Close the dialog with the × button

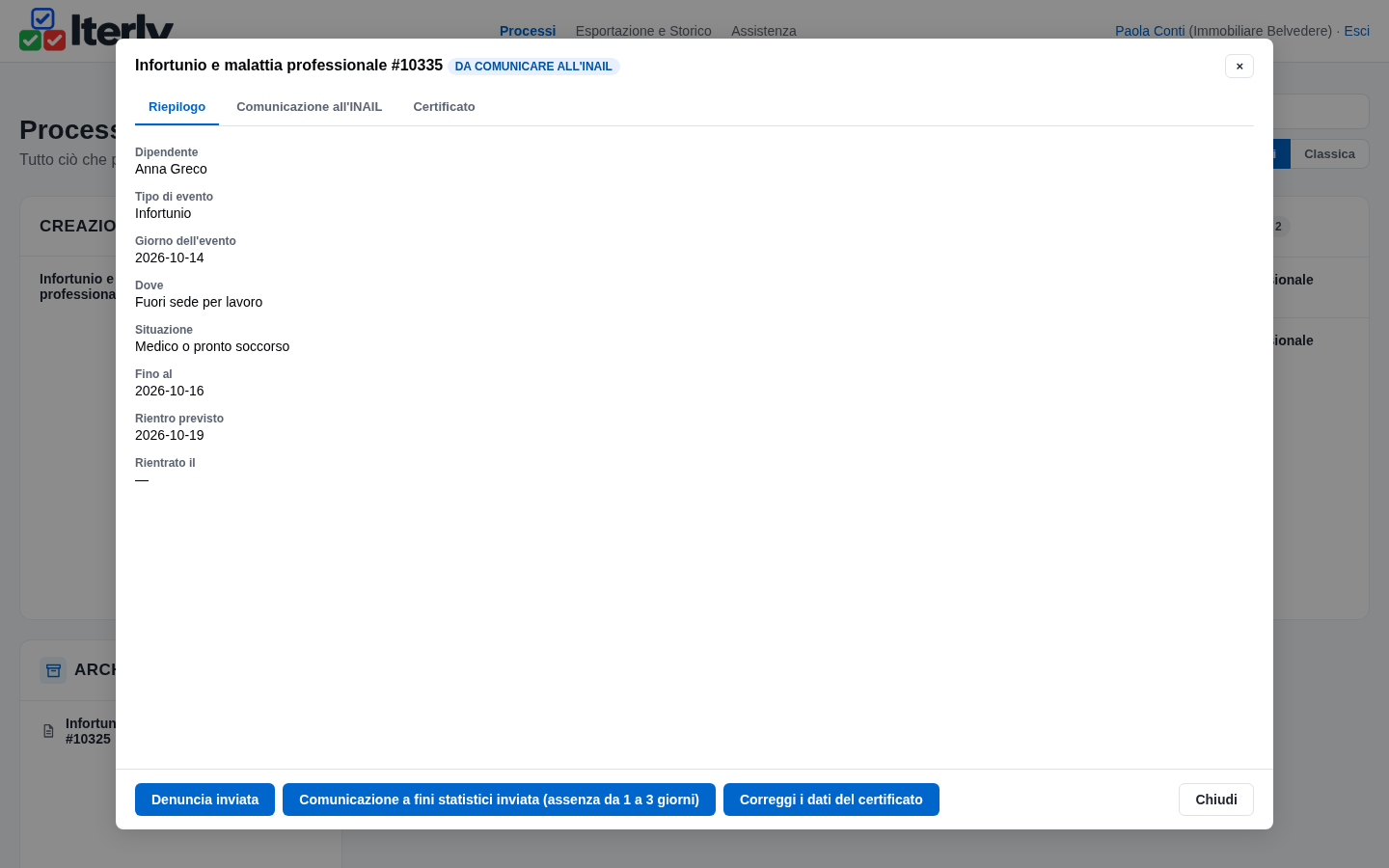click(x=1239, y=66)
